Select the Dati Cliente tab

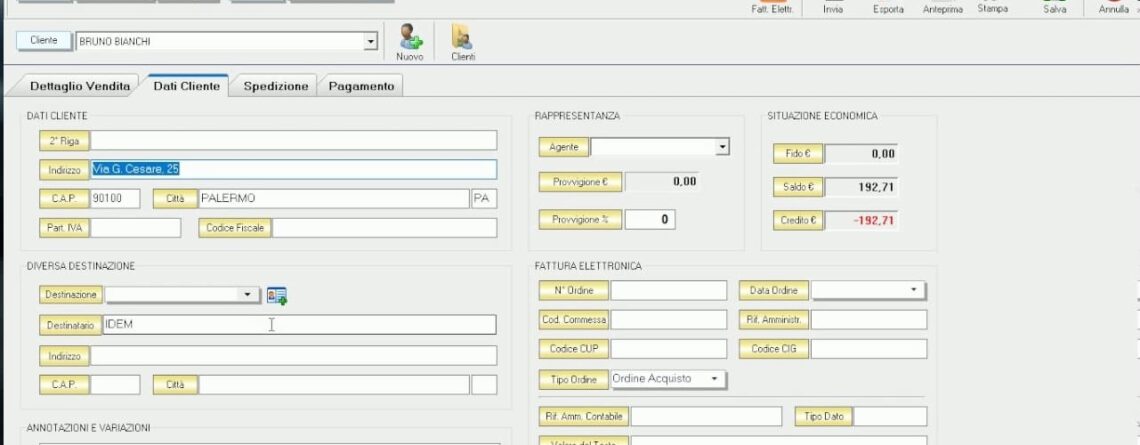click(x=187, y=86)
